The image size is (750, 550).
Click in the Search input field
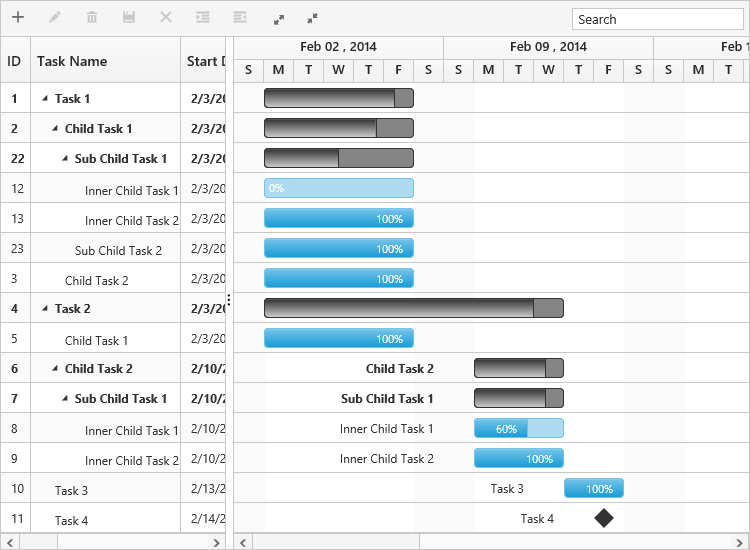[x=657, y=19]
